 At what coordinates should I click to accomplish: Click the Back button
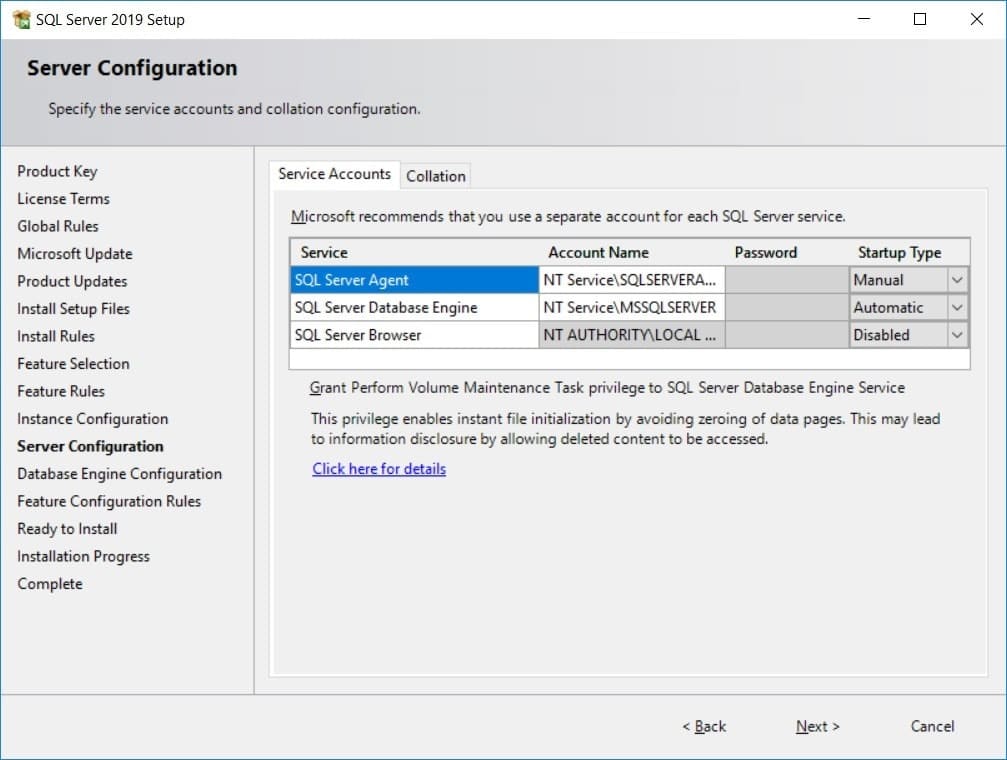pos(703,726)
